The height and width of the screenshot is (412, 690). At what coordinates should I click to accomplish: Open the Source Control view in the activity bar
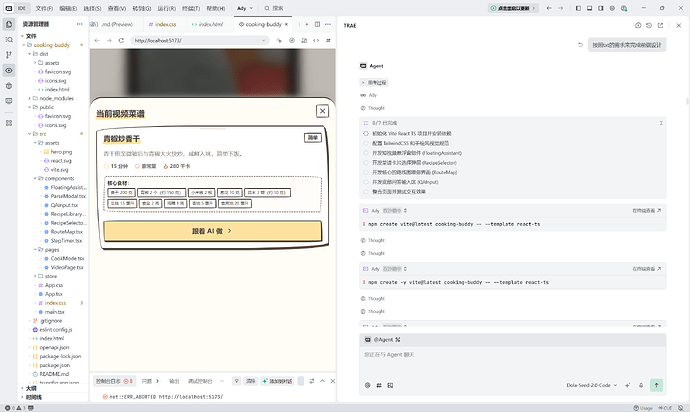coord(9,55)
